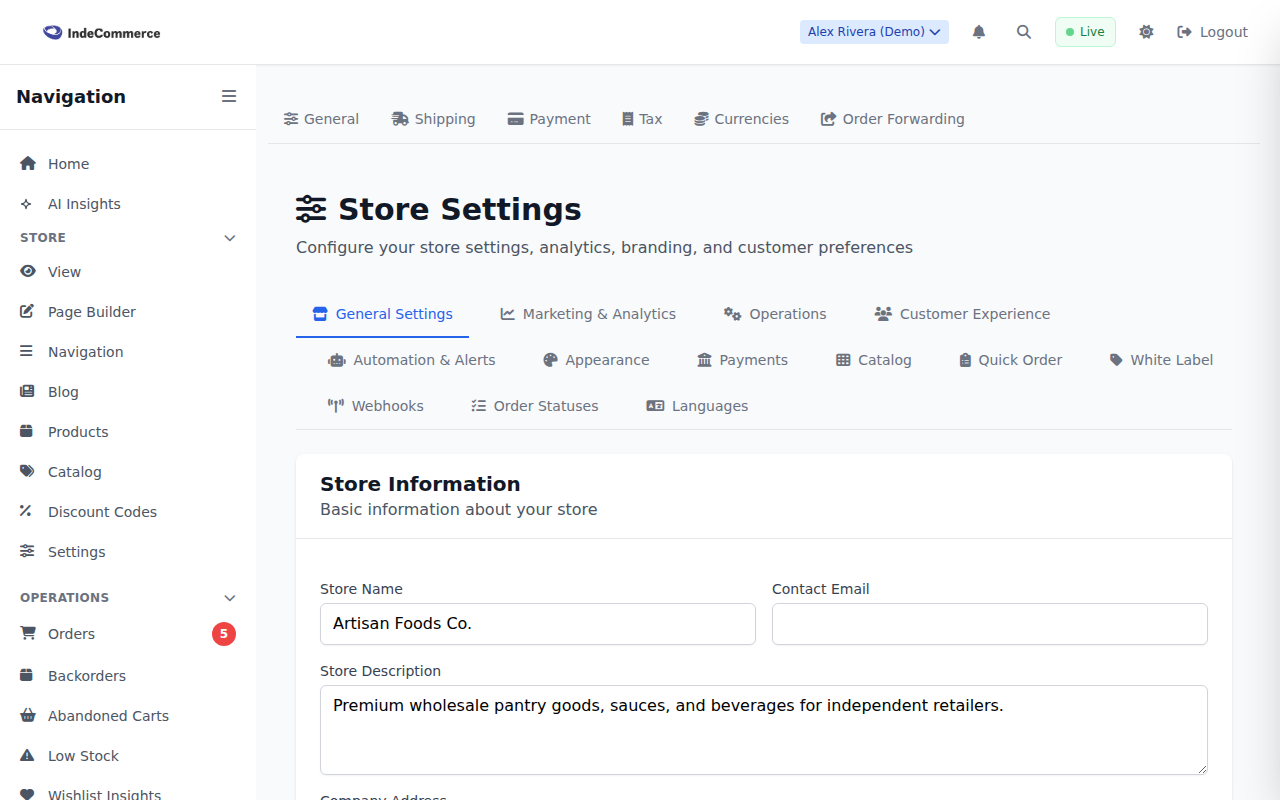The height and width of the screenshot is (800, 1280).
Task: Click the Automation & Alerts robot icon
Action: tap(337, 360)
